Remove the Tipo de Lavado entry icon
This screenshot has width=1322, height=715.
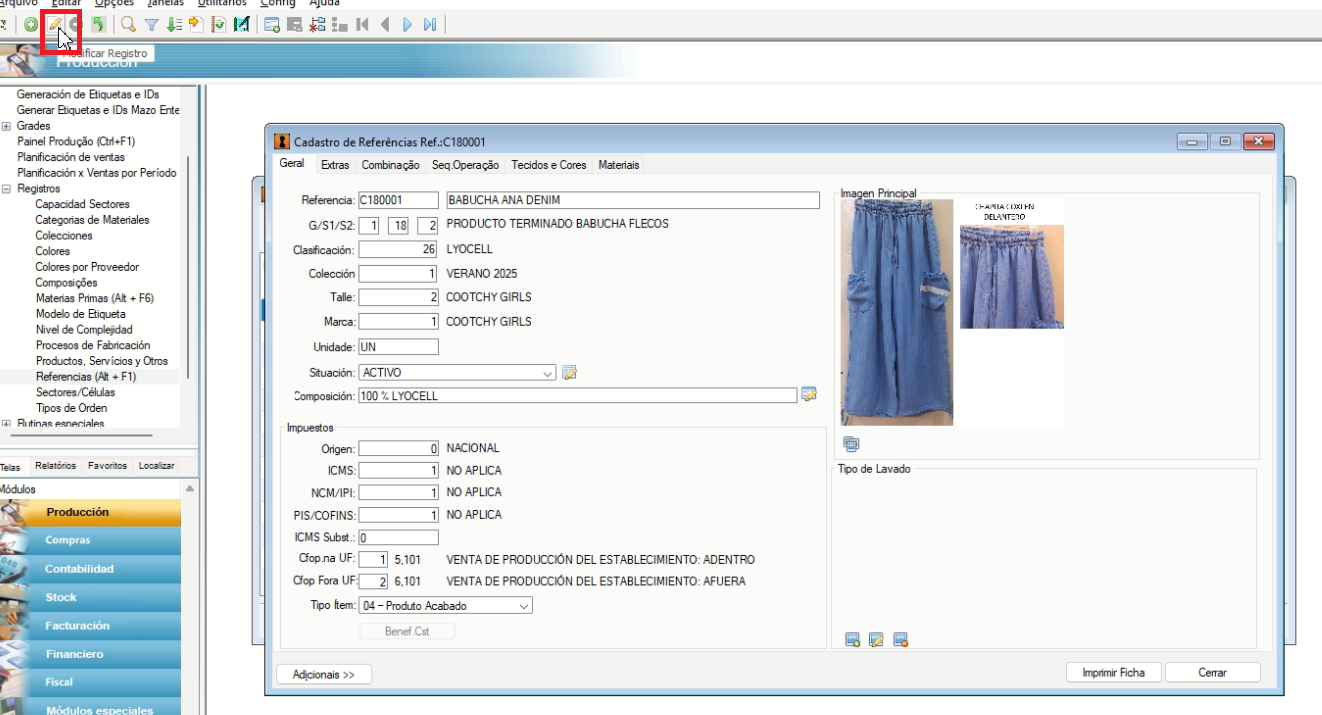click(900, 640)
